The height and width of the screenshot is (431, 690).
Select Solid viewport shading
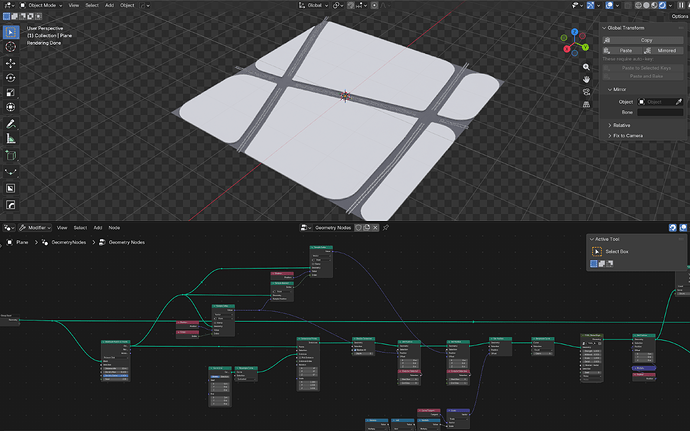point(646,5)
